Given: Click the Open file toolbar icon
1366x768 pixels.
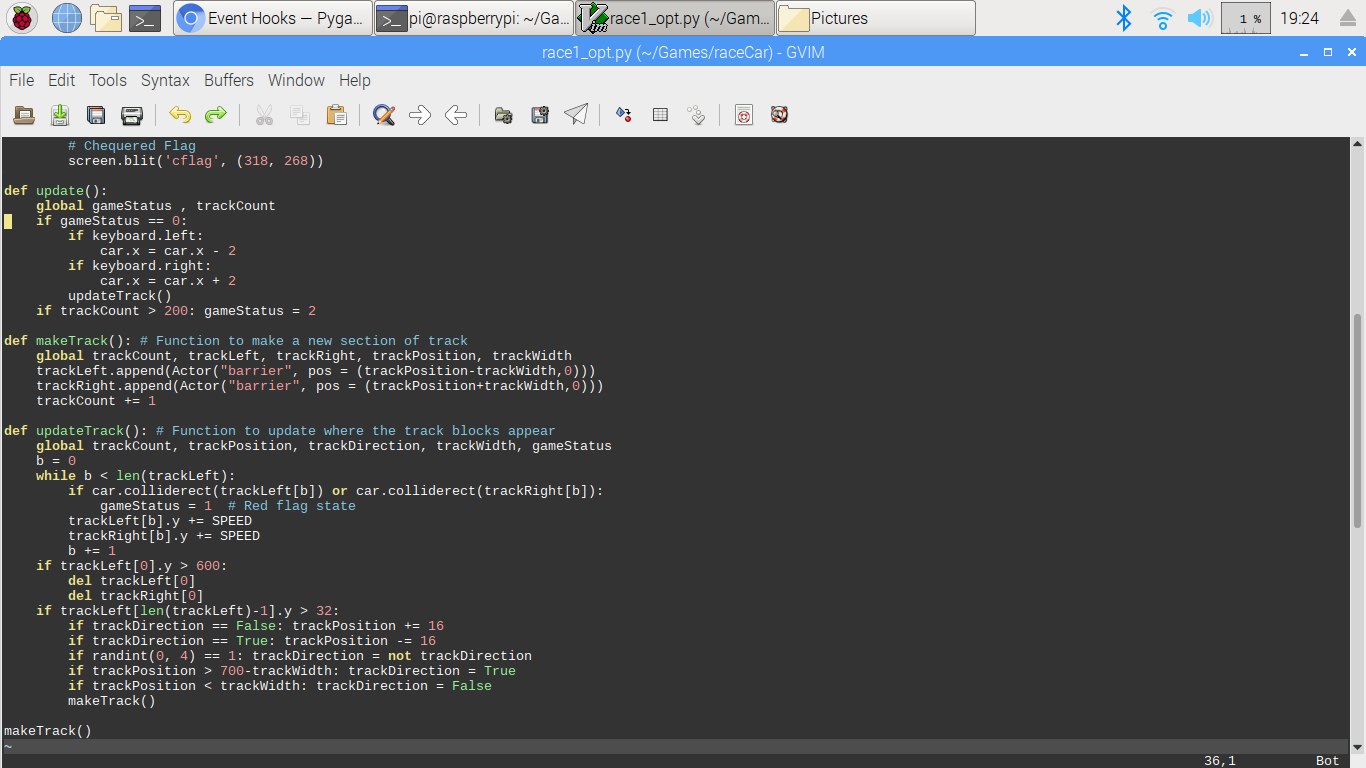Looking at the screenshot, I should [x=24, y=115].
